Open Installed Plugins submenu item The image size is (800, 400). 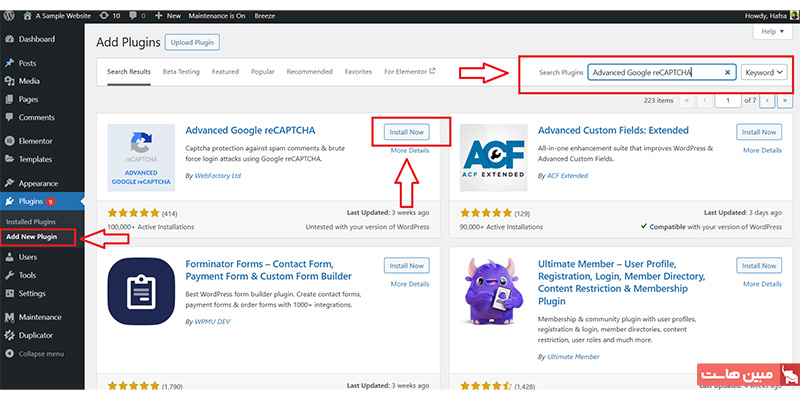pos(31,222)
